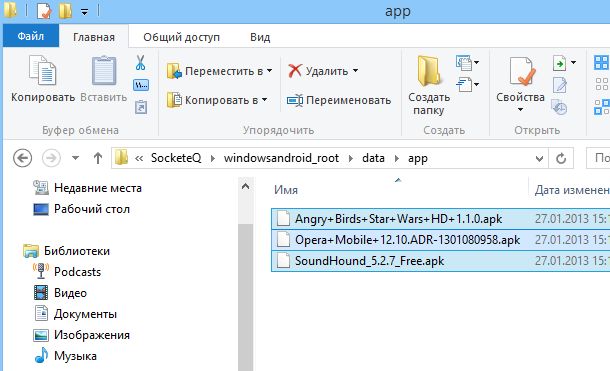The width and height of the screenshot is (610, 371).
Task: Click the search field at right
Action: (x=598, y=158)
